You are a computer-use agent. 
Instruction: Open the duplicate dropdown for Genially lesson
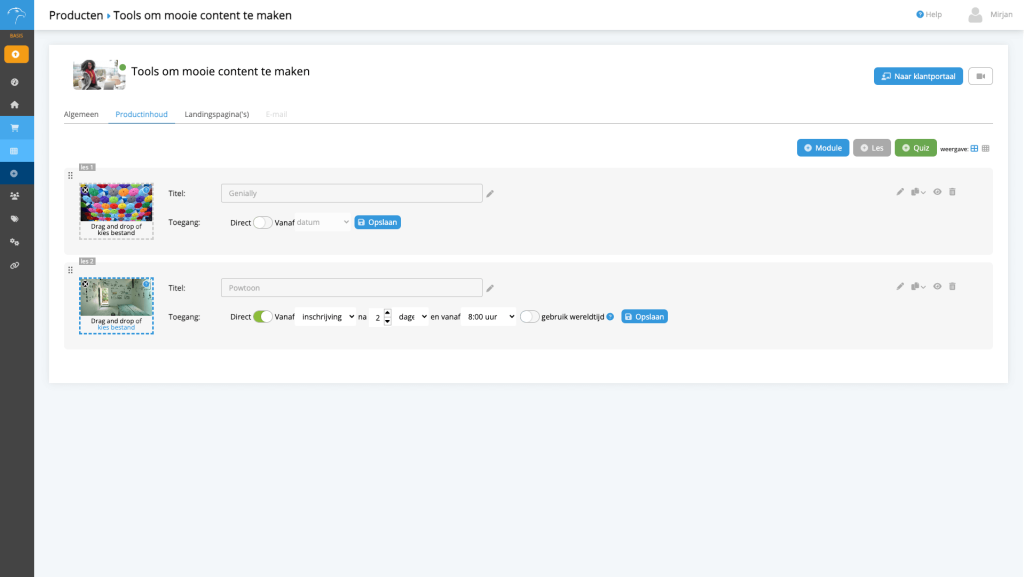918,192
